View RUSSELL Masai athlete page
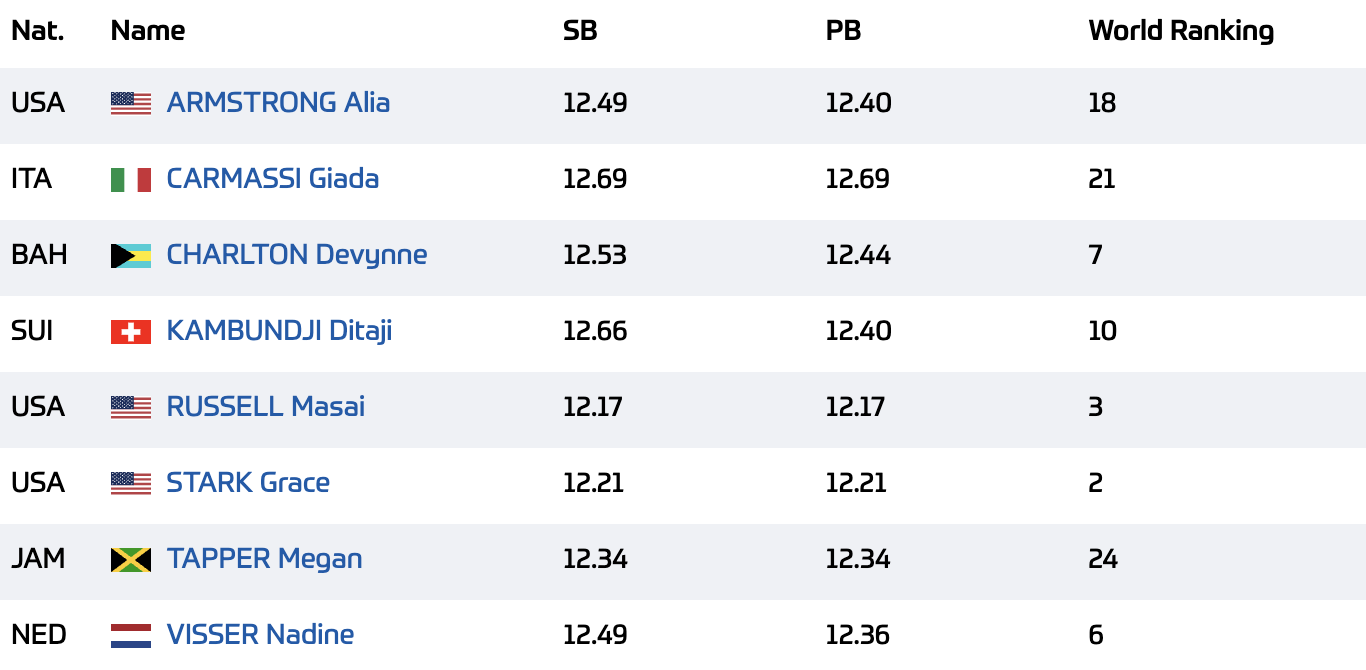Screen dimensions: 1366x670 click(x=266, y=407)
